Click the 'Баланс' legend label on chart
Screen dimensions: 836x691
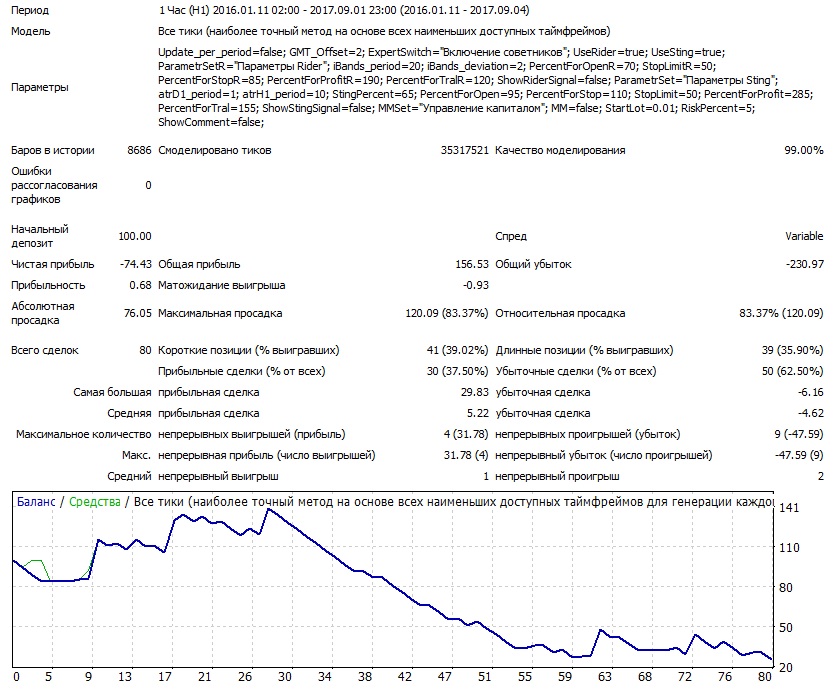click(36, 502)
